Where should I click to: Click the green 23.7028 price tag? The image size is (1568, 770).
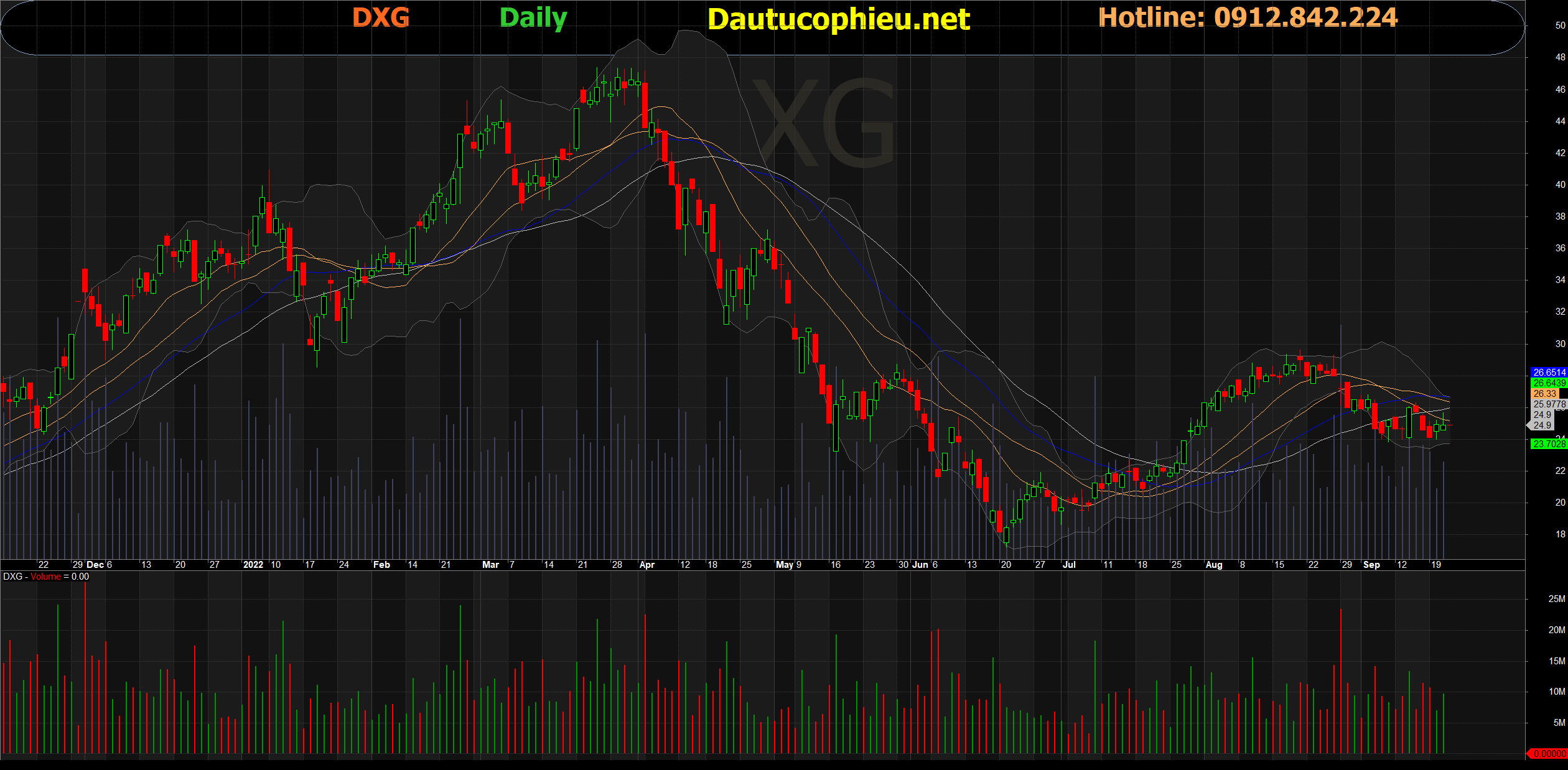point(1549,443)
